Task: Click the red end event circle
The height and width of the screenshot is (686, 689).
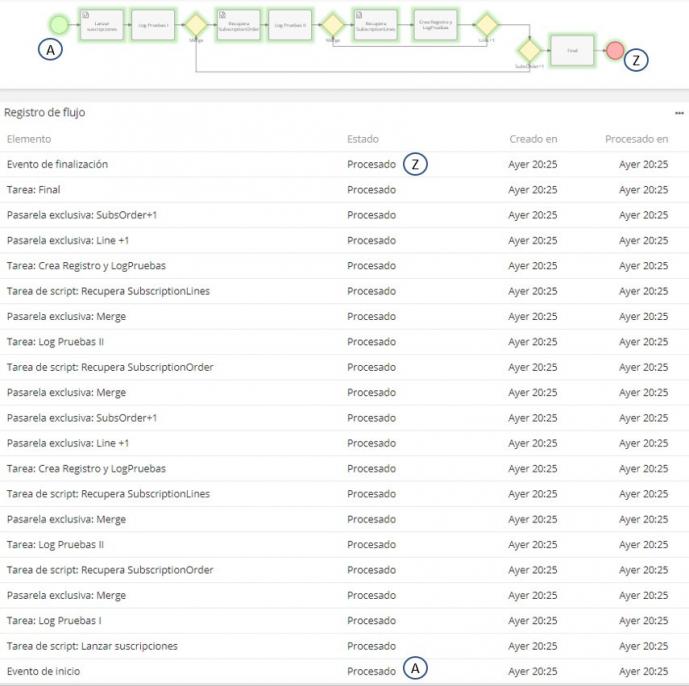Action: click(615, 50)
